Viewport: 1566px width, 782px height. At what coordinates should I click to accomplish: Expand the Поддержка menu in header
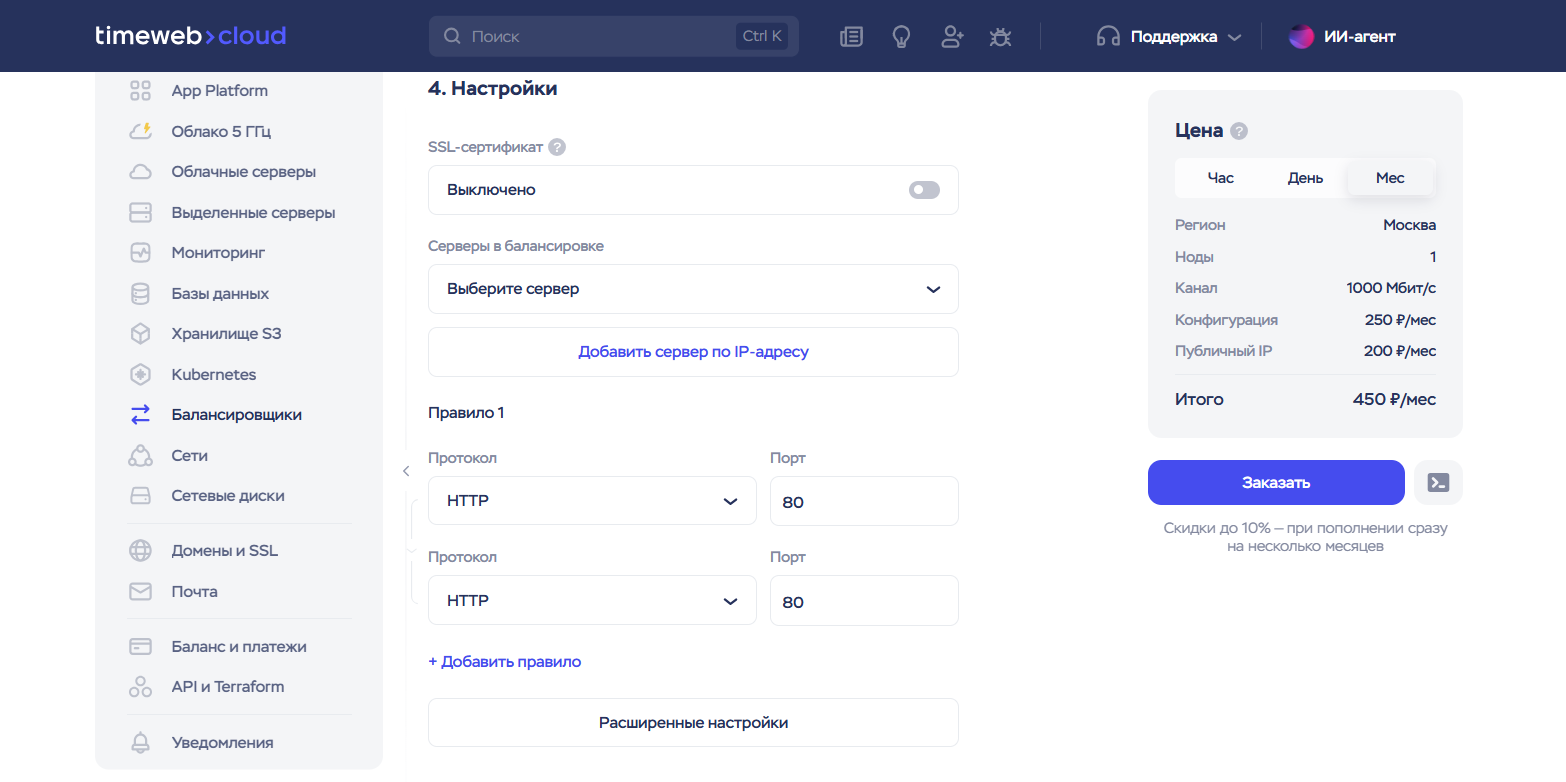click(1169, 37)
